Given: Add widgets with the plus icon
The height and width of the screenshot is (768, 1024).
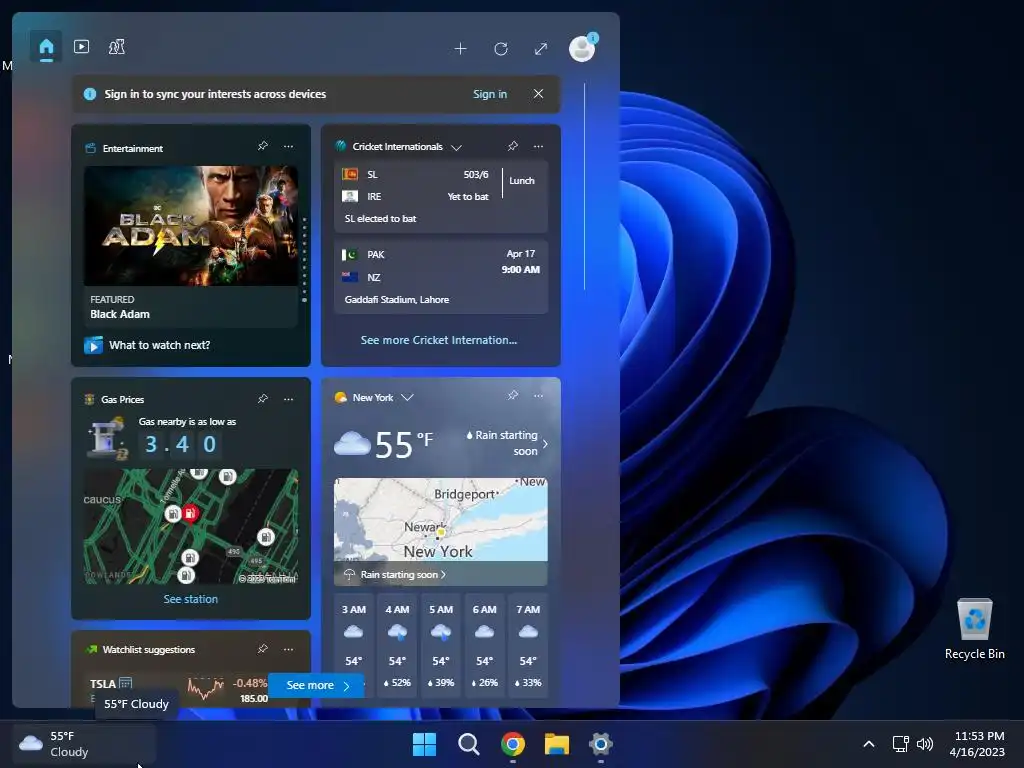Looking at the screenshot, I should (x=460, y=49).
